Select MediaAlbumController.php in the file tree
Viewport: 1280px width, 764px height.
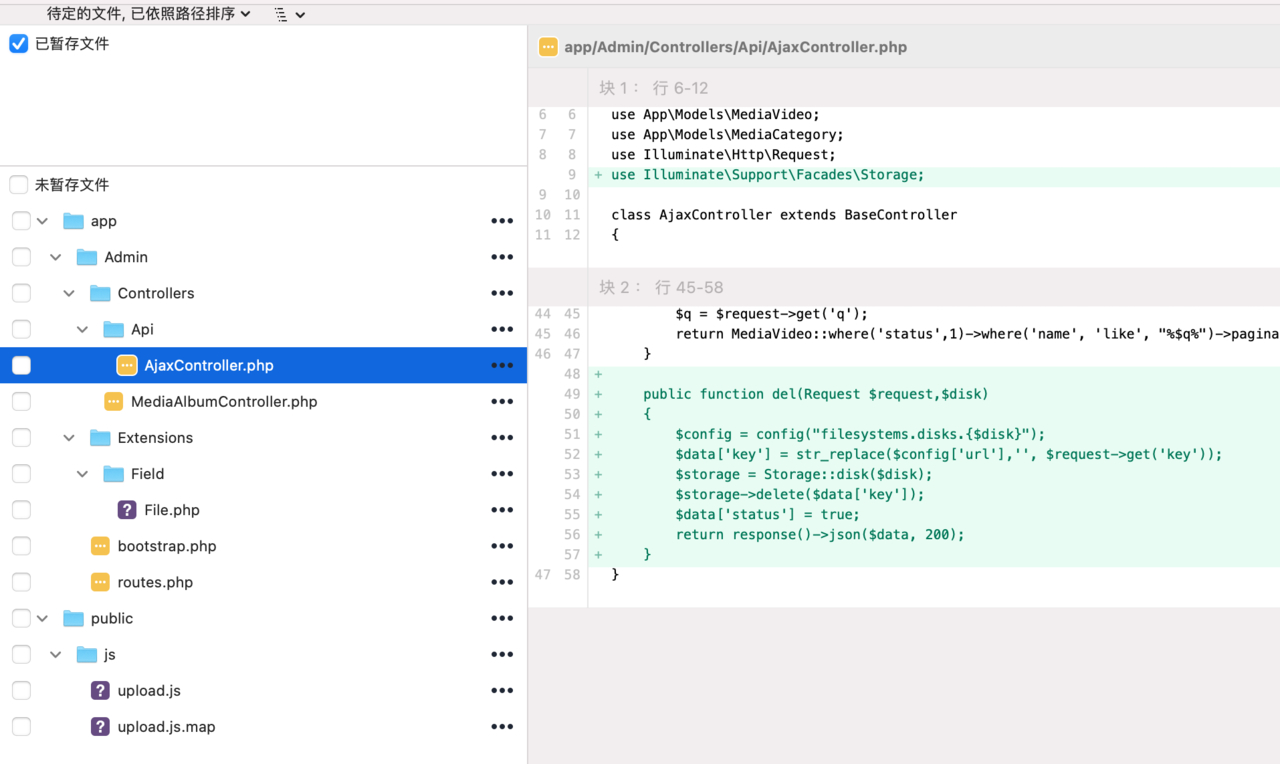tap(224, 402)
